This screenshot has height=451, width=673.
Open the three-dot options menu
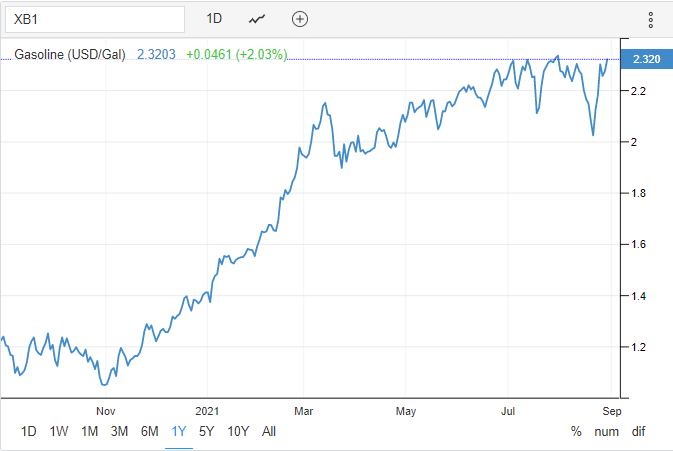tap(650, 19)
